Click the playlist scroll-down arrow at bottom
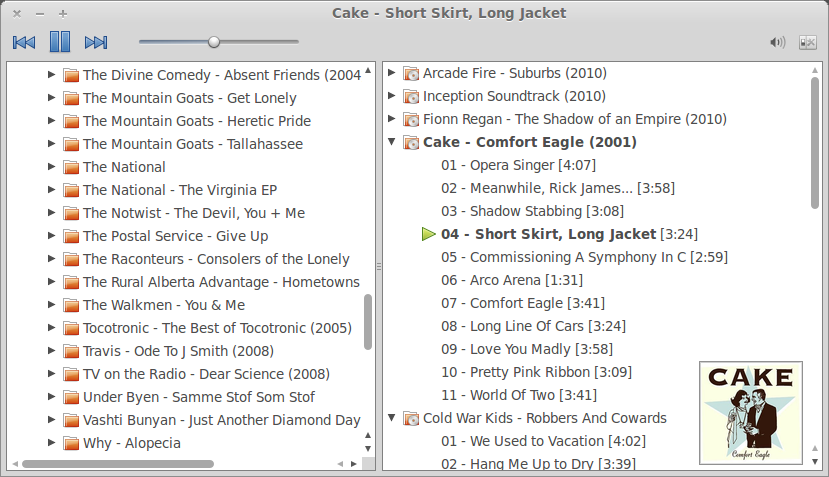The height and width of the screenshot is (477, 829). [815, 461]
